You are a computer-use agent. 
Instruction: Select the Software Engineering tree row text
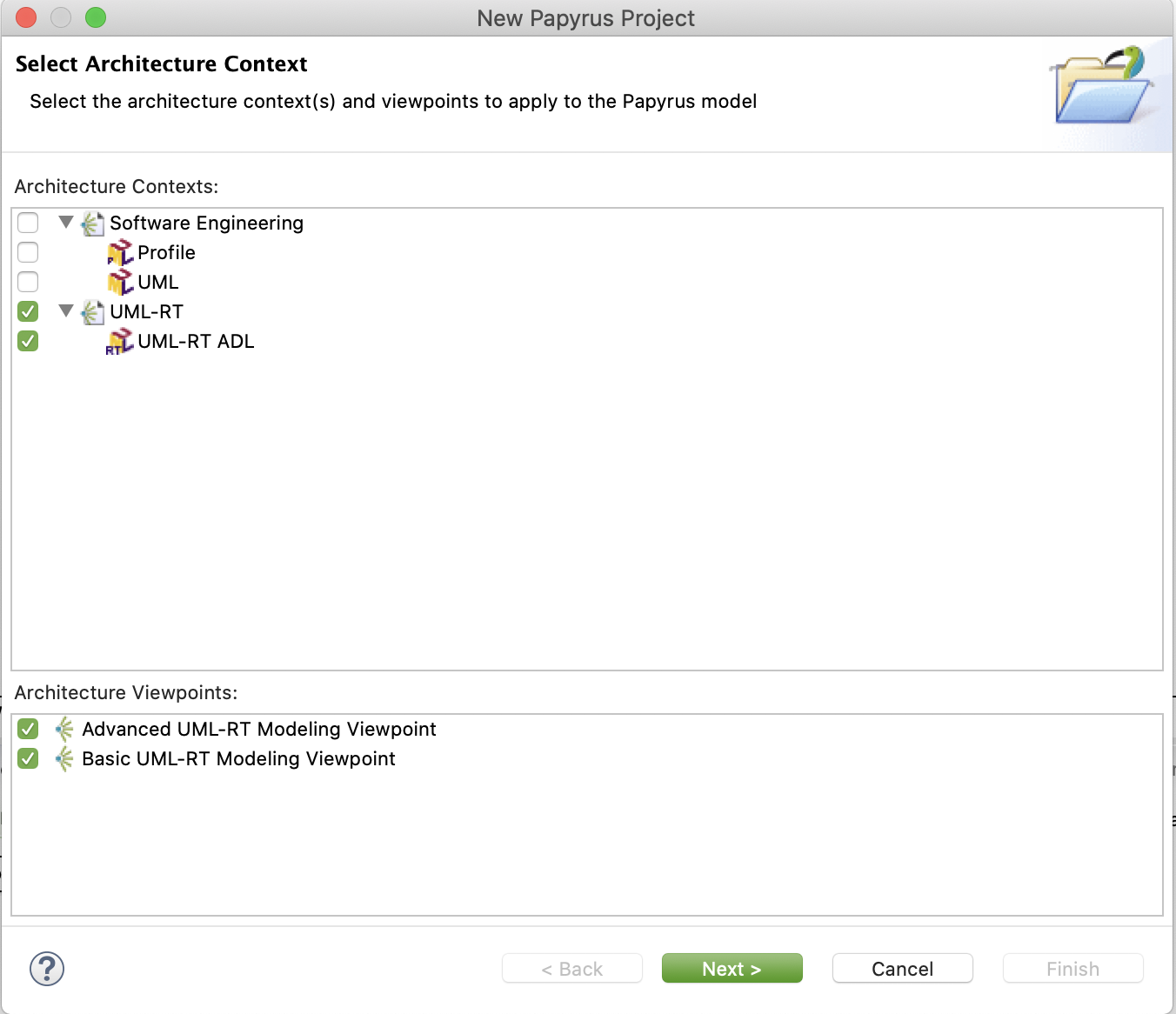207,223
